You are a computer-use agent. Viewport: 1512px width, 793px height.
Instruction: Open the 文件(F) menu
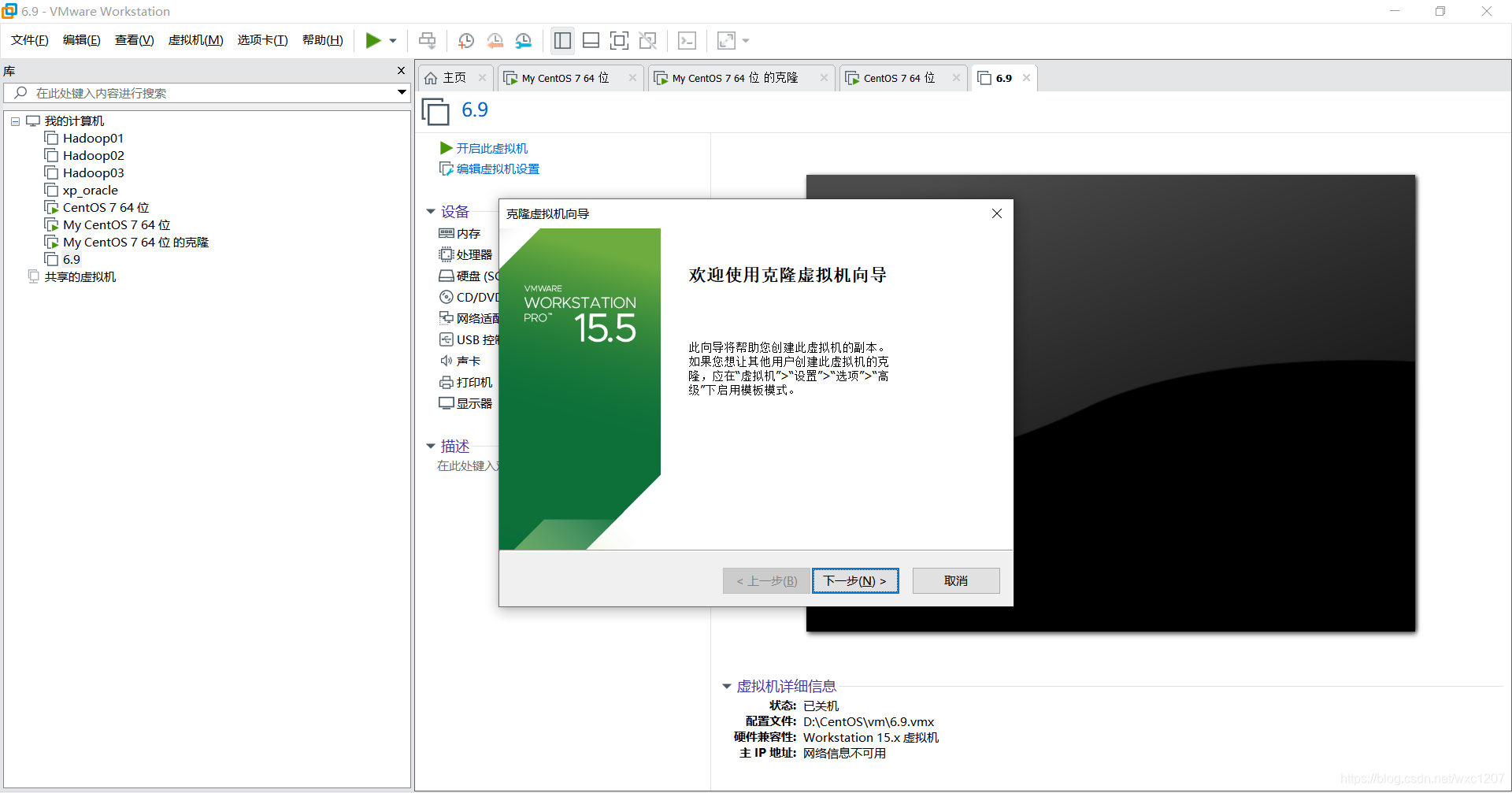click(x=30, y=40)
